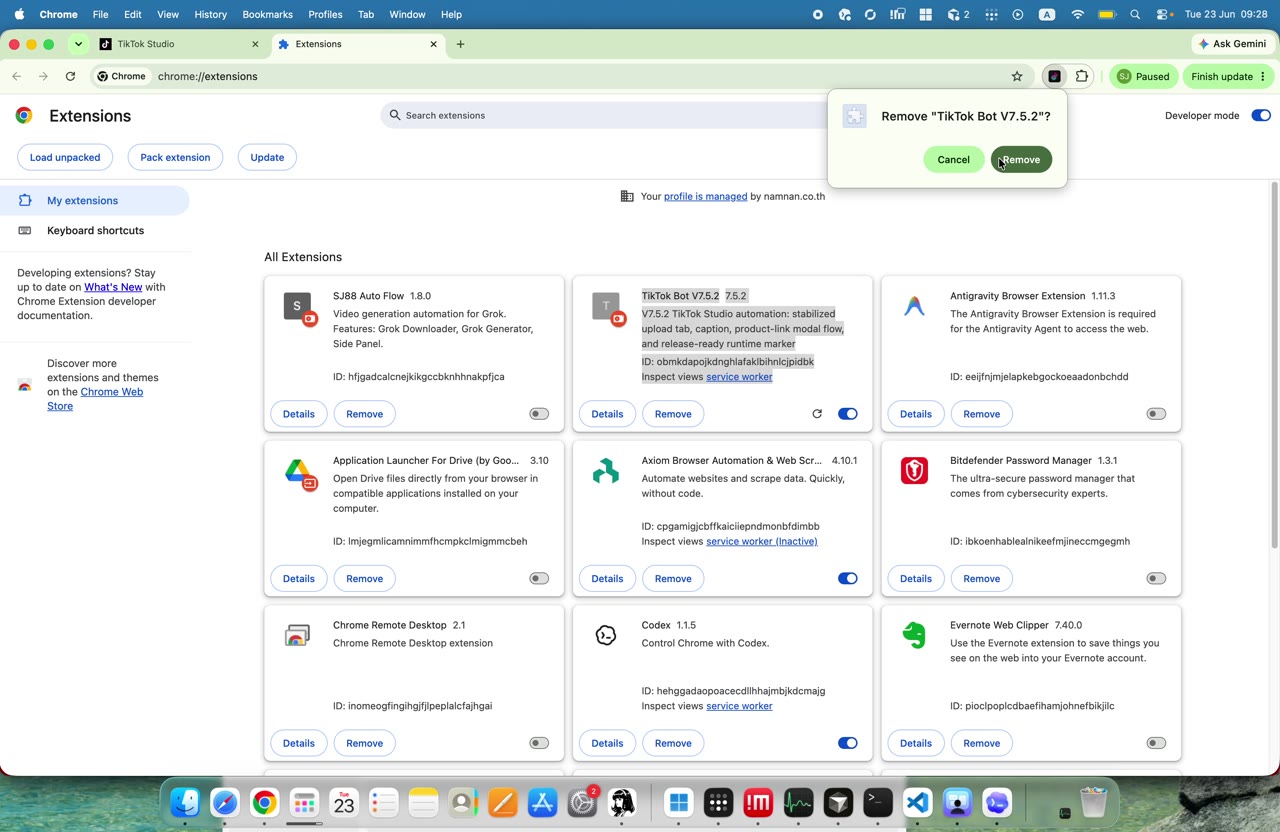Open the SJ Paused profile menu

[x=1143, y=76]
